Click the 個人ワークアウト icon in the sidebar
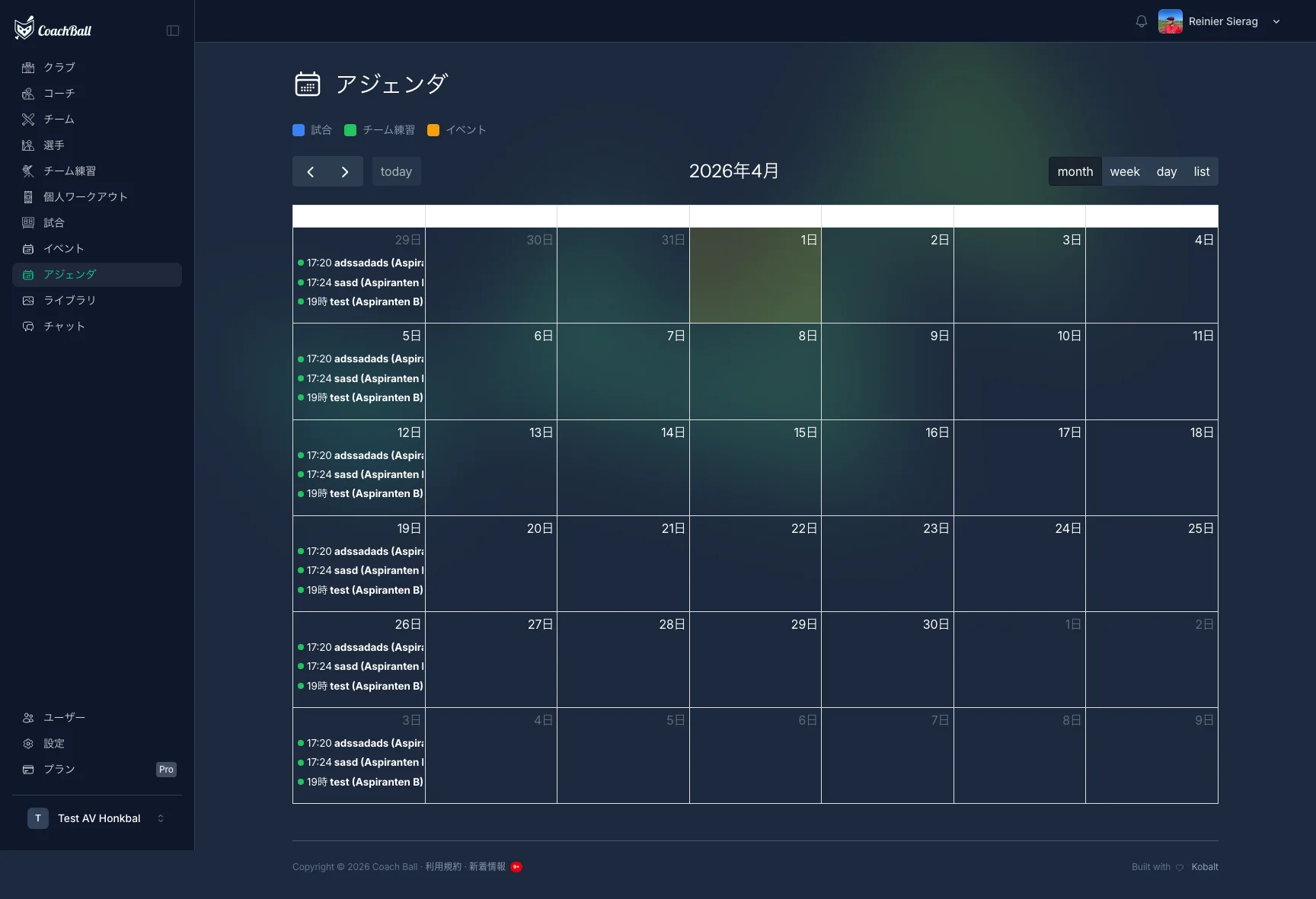The width and height of the screenshot is (1316, 899). (28, 197)
